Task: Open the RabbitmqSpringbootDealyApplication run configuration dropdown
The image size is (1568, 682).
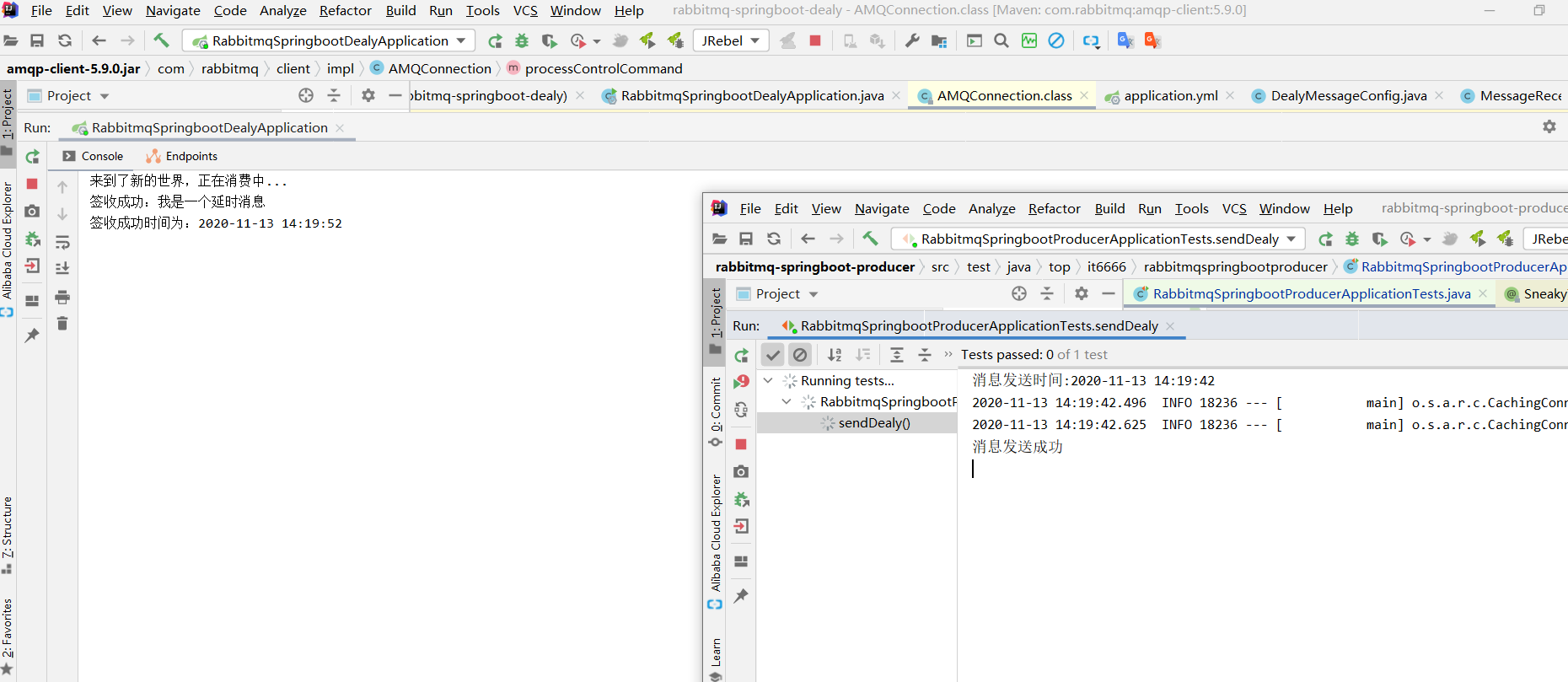Action: click(329, 40)
